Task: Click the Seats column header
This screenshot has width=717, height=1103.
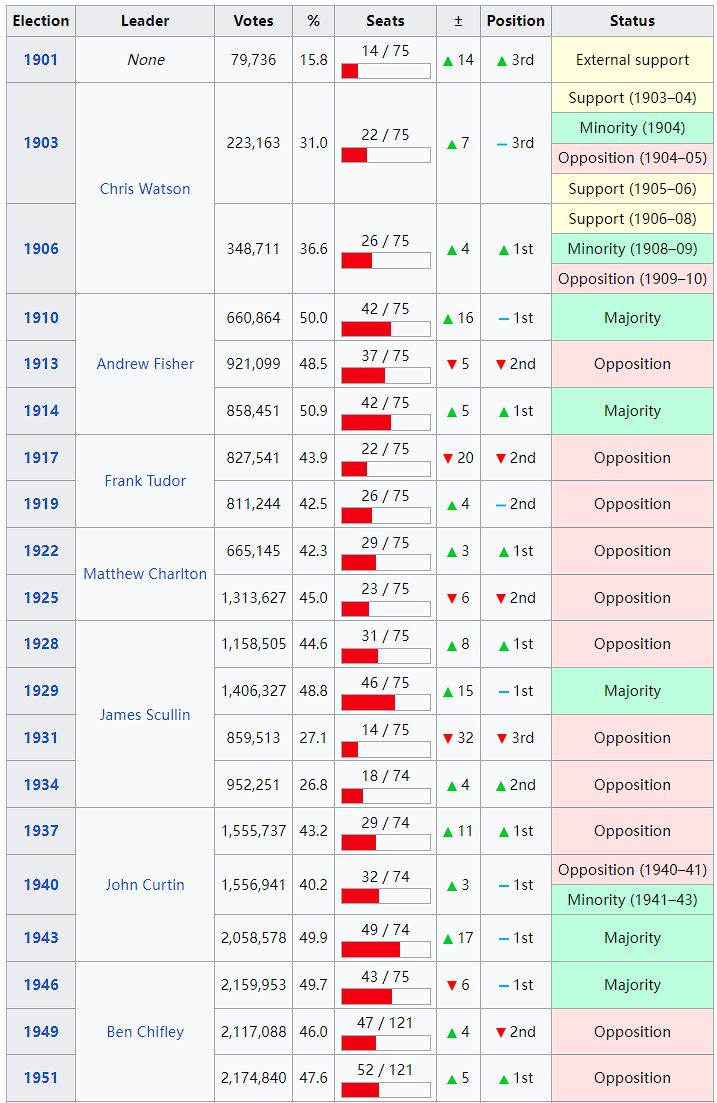Action: point(385,21)
